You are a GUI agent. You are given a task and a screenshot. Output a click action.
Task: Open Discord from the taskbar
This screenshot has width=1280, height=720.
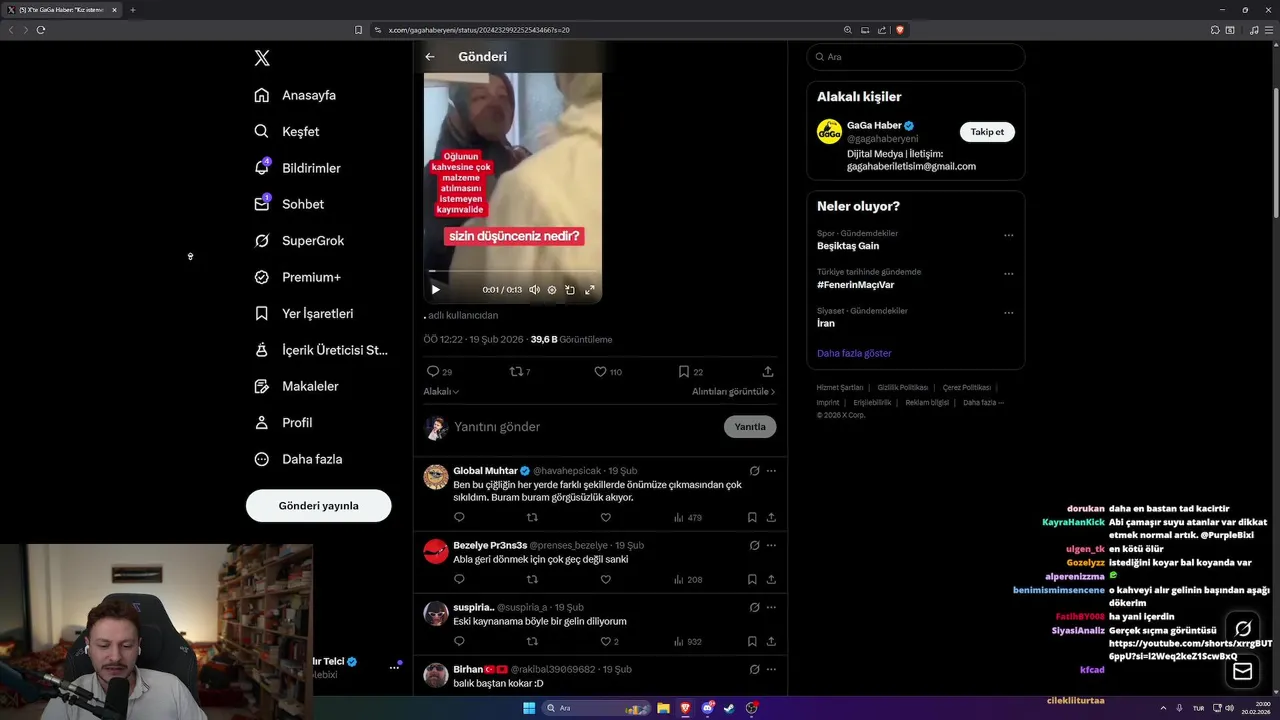click(x=708, y=708)
